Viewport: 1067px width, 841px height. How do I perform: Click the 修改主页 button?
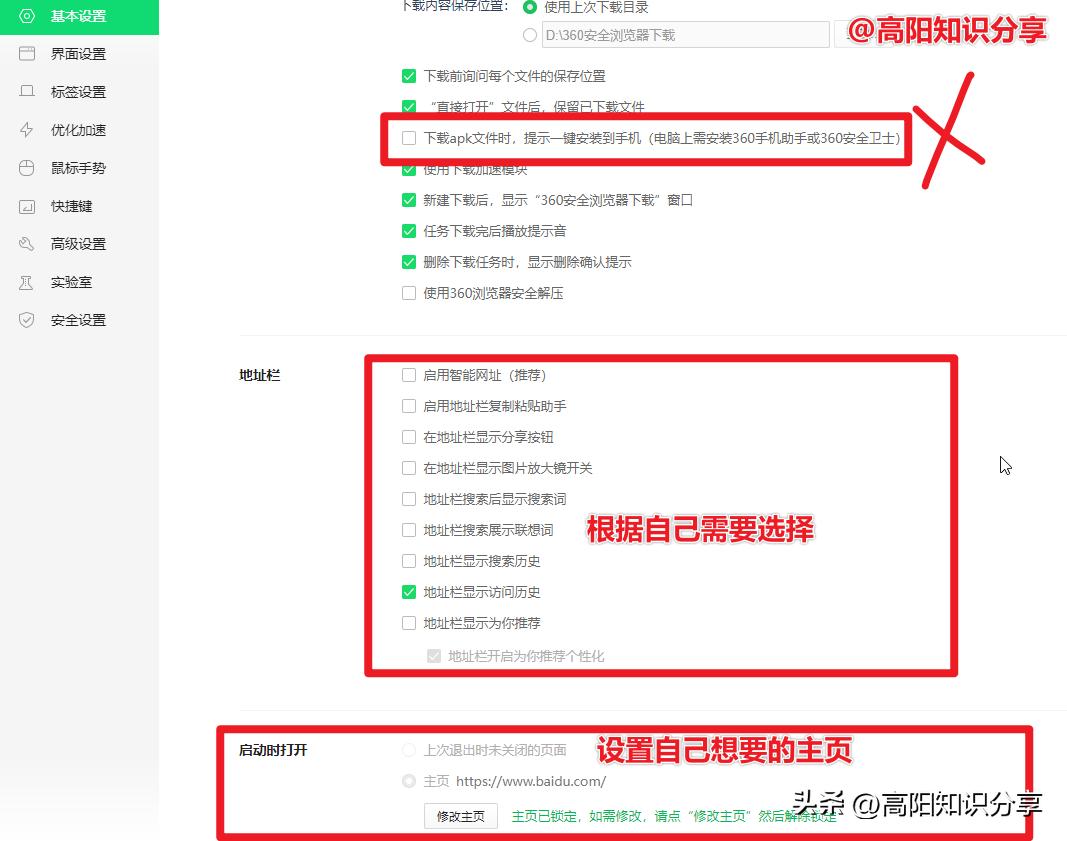(x=460, y=816)
